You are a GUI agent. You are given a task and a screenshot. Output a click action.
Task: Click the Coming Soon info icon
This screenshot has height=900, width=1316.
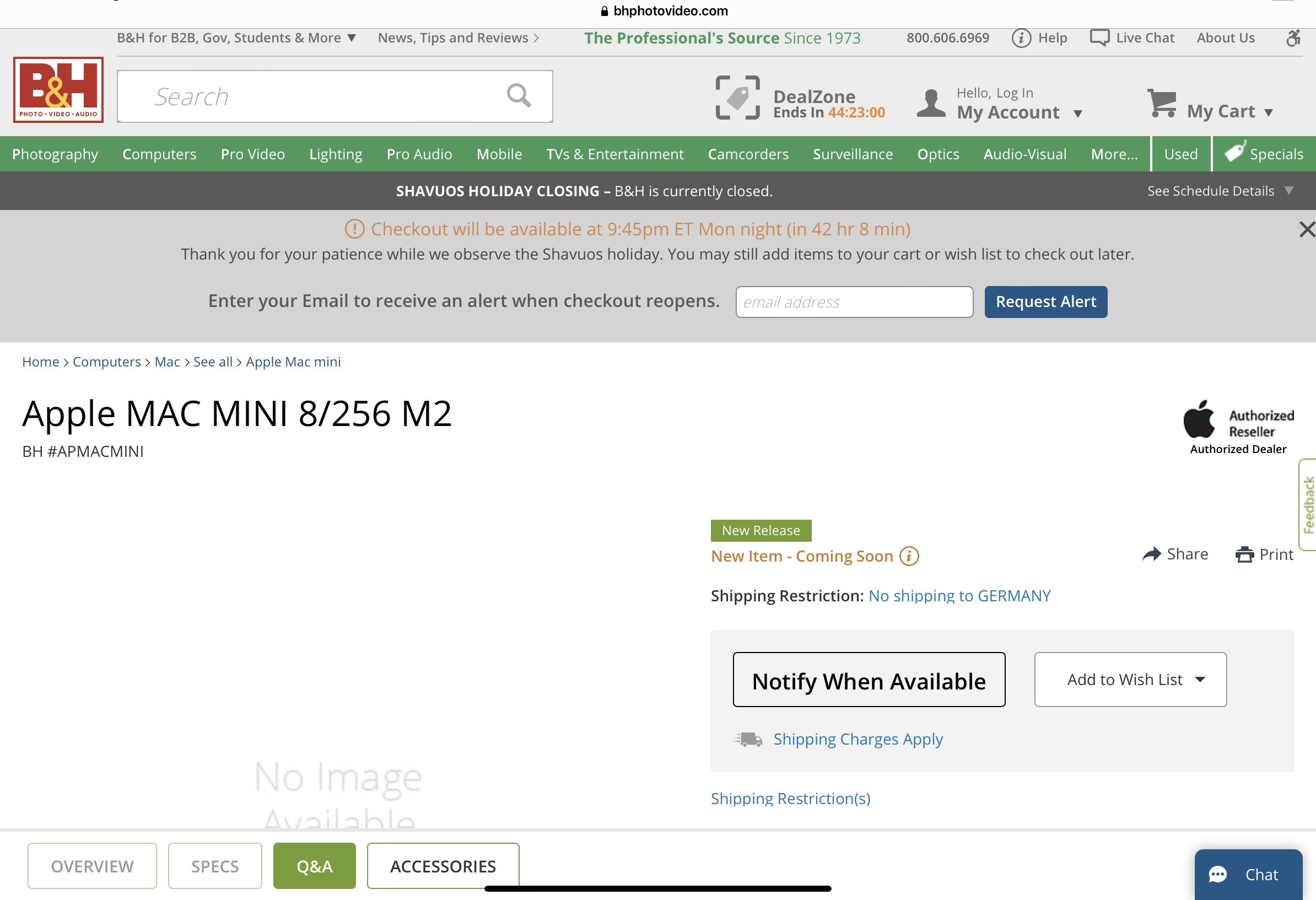909,556
